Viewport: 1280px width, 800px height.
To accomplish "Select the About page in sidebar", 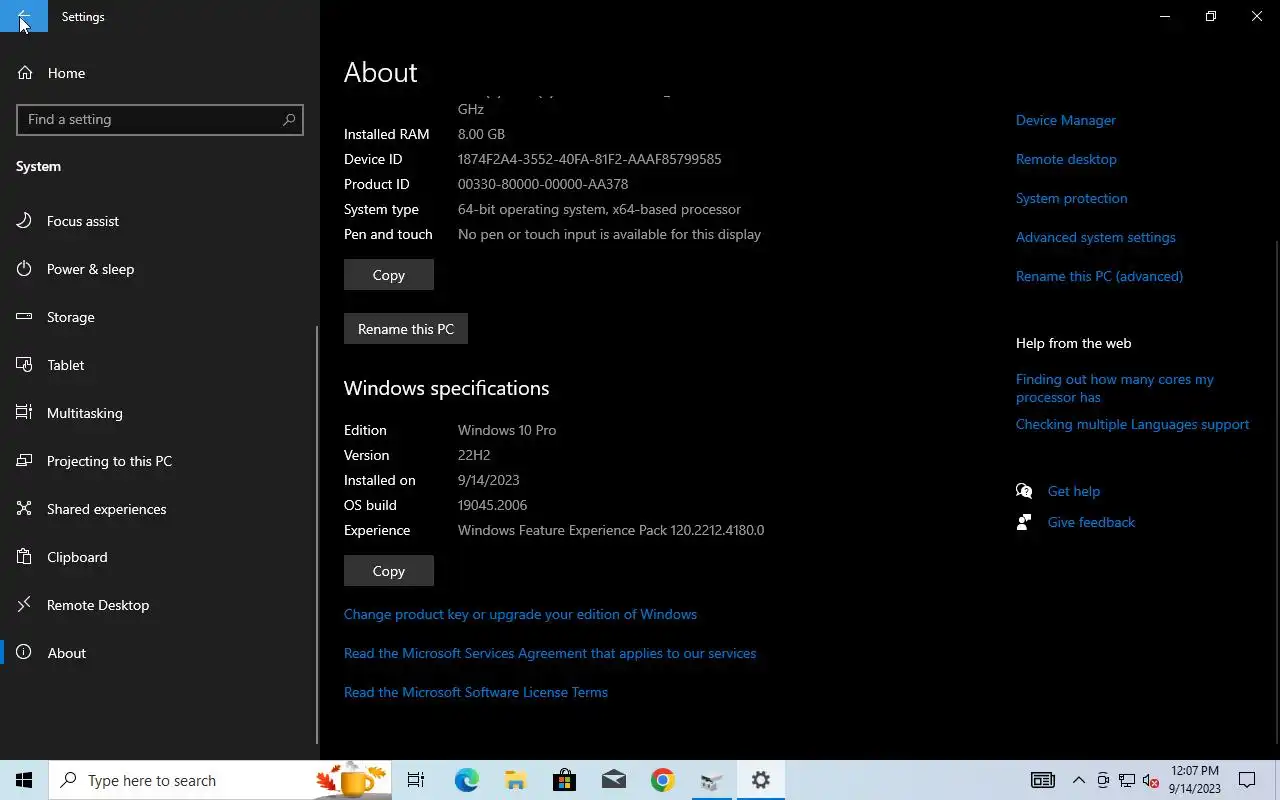I will [160, 653].
